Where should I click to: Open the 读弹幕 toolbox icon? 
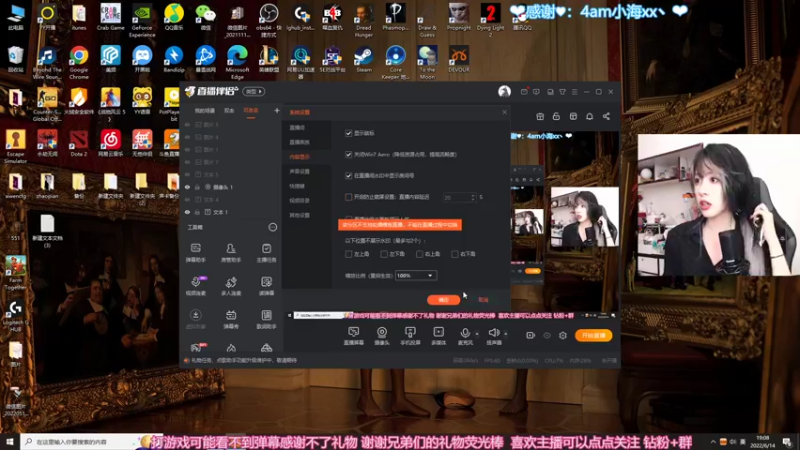[266, 285]
